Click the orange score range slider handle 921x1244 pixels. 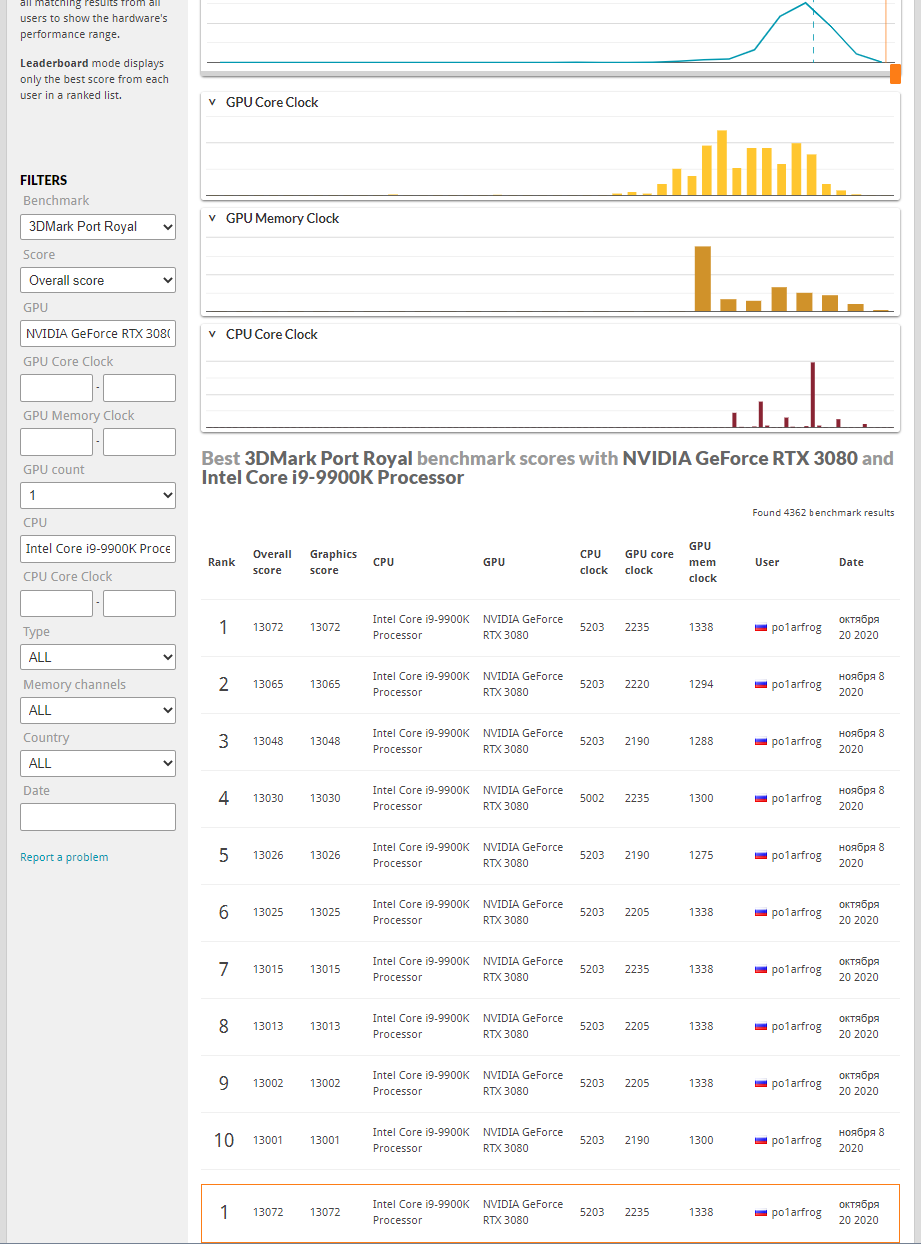coord(895,74)
